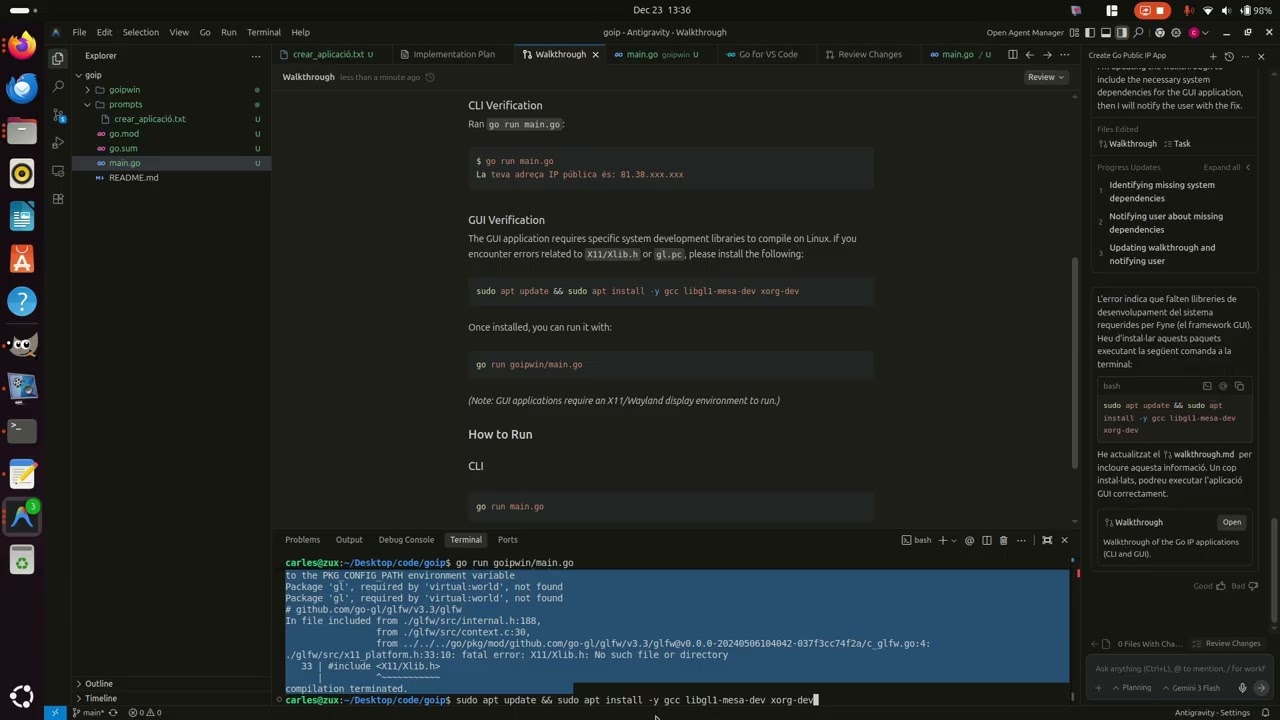Open Firefox from the Ubuntu dock
The width and height of the screenshot is (1280, 720).
22,45
